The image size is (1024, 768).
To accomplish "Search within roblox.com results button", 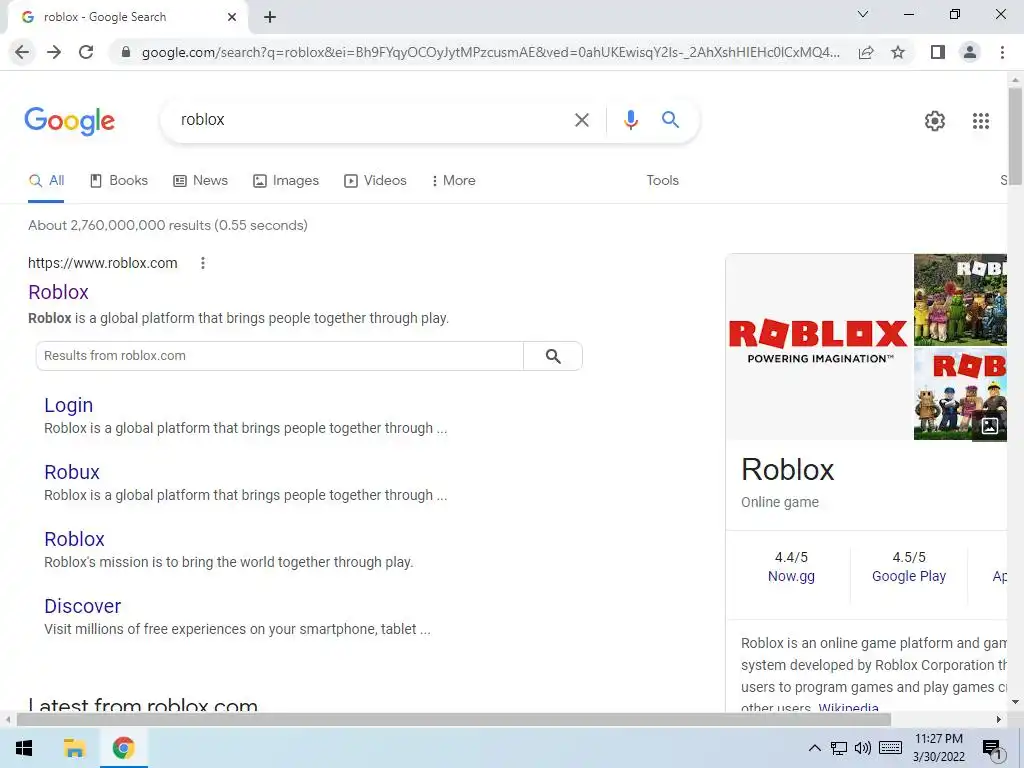I will (553, 356).
